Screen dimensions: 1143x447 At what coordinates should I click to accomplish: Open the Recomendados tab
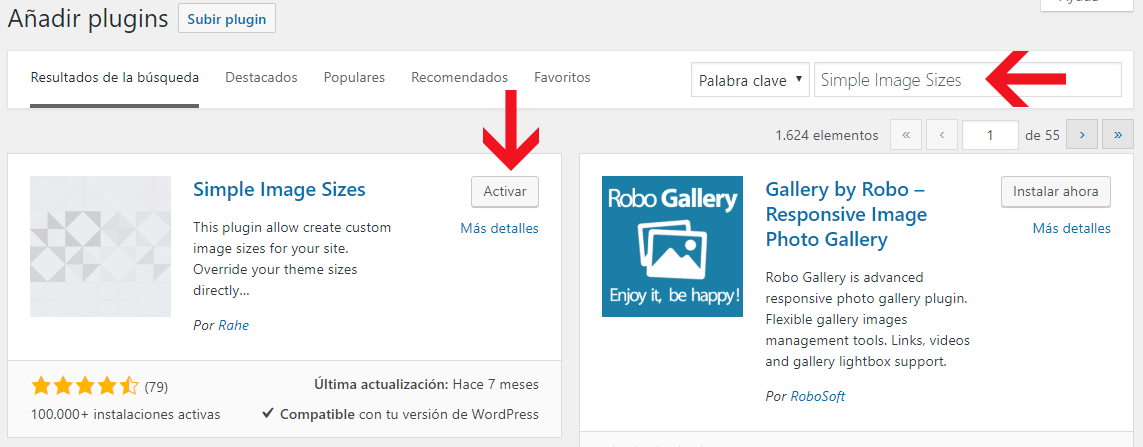click(459, 77)
